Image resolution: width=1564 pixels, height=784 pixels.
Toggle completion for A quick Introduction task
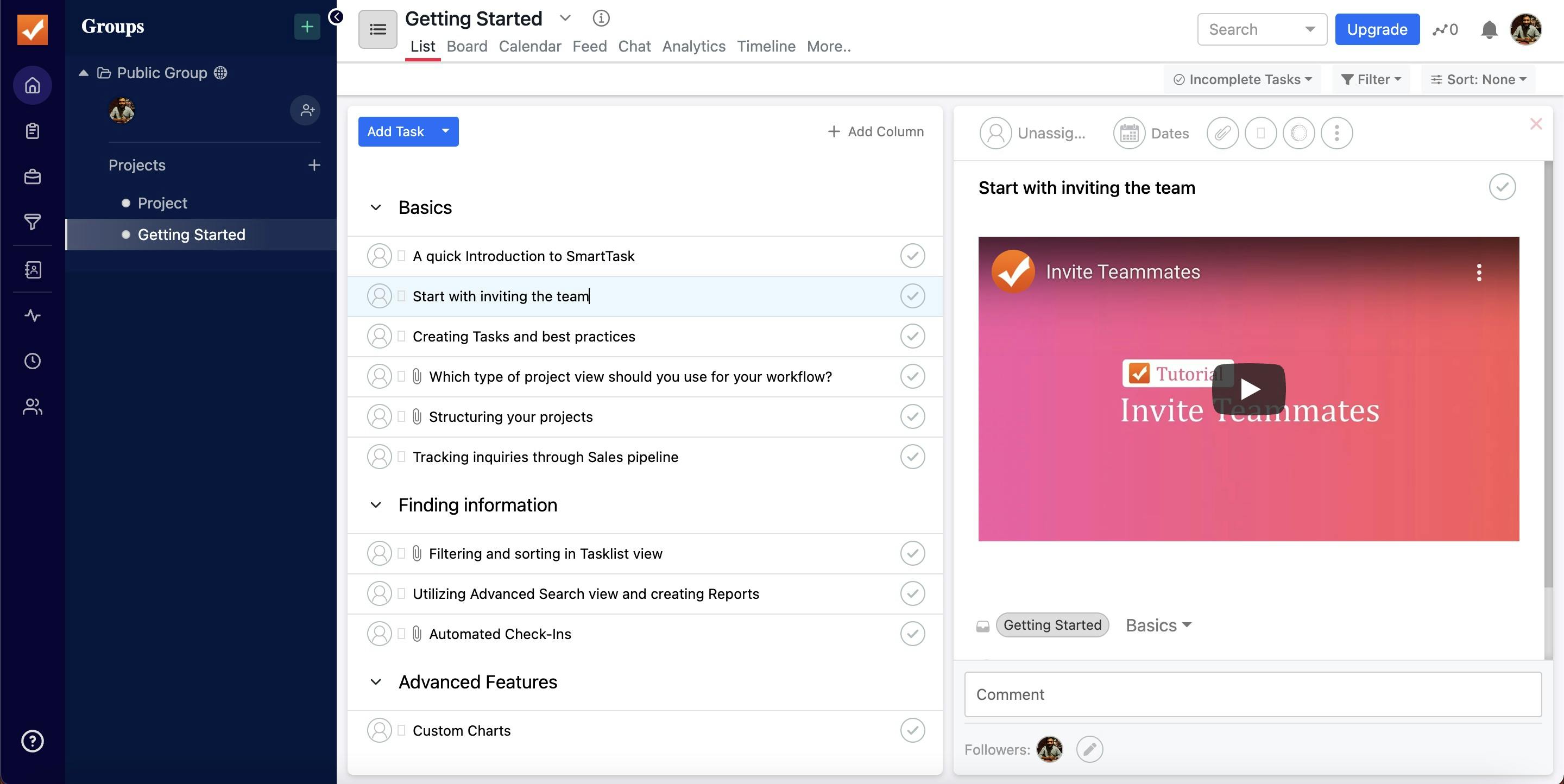click(912, 256)
